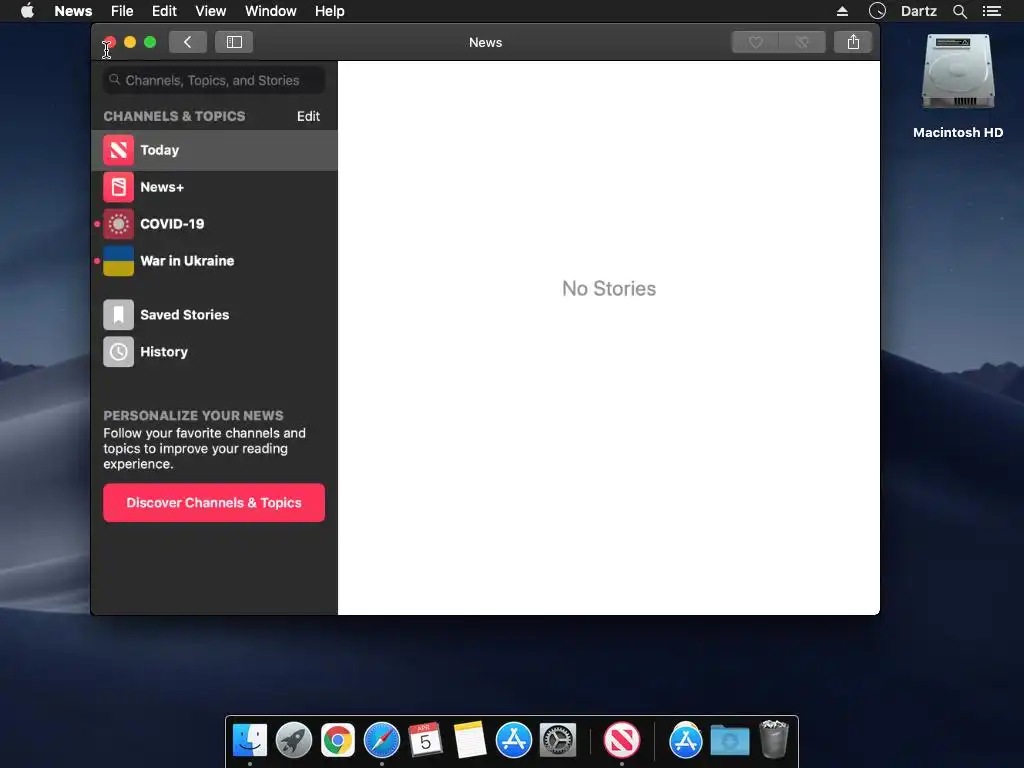The width and height of the screenshot is (1024, 768).
Task: Open Notification Center list icon
Action: point(991,11)
